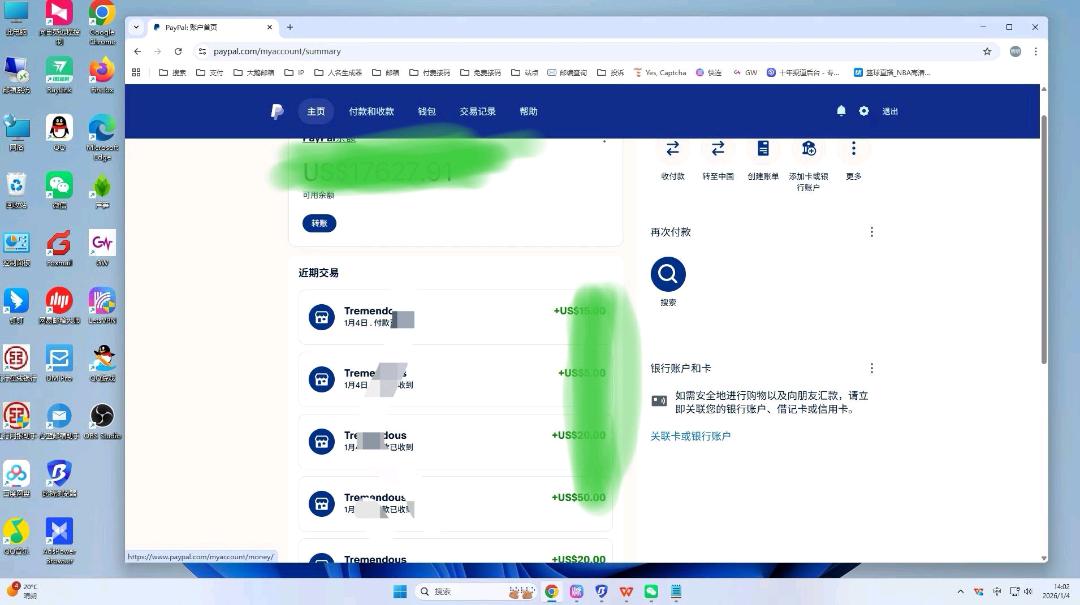Image resolution: width=1080 pixels, height=605 pixels.
Task: Click the PayPal logo in the header
Action: [x=277, y=112]
